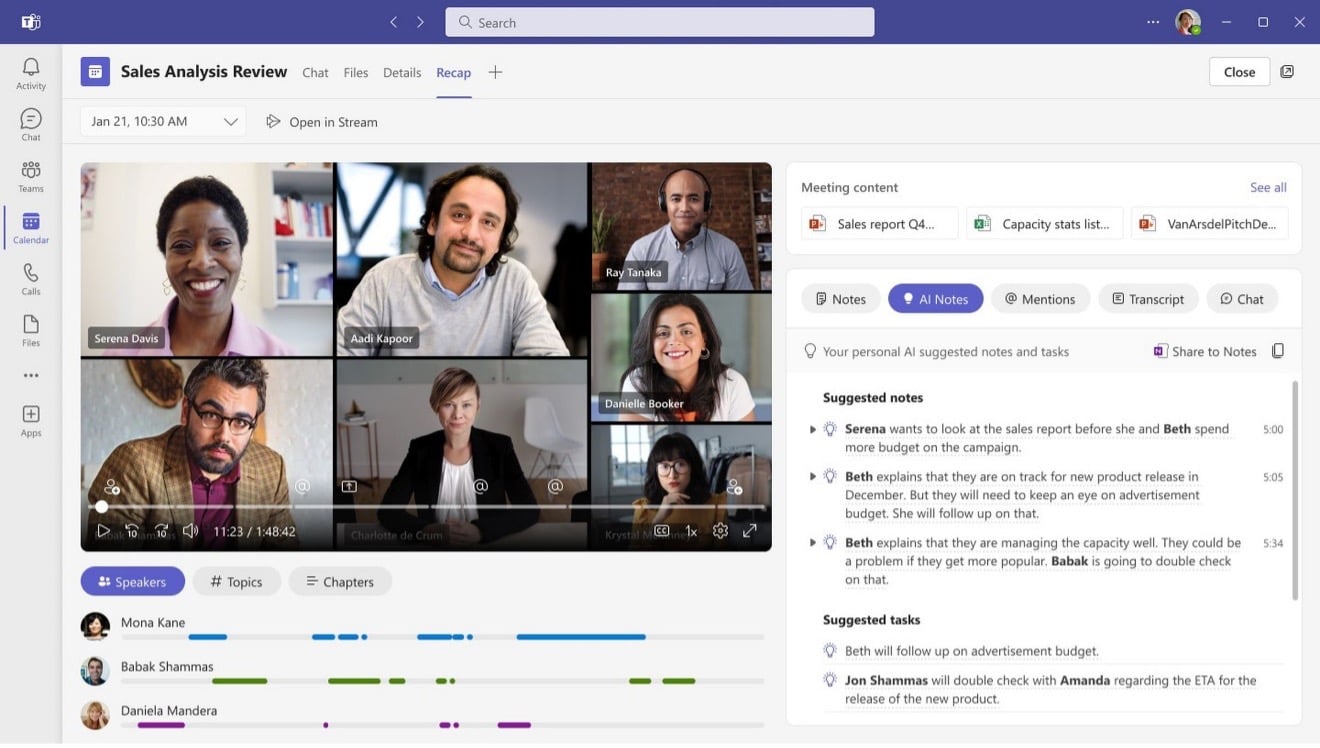The height and width of the screenshot is (748, 1320).
Task: Open video settings gear
Action: (720, 531)
